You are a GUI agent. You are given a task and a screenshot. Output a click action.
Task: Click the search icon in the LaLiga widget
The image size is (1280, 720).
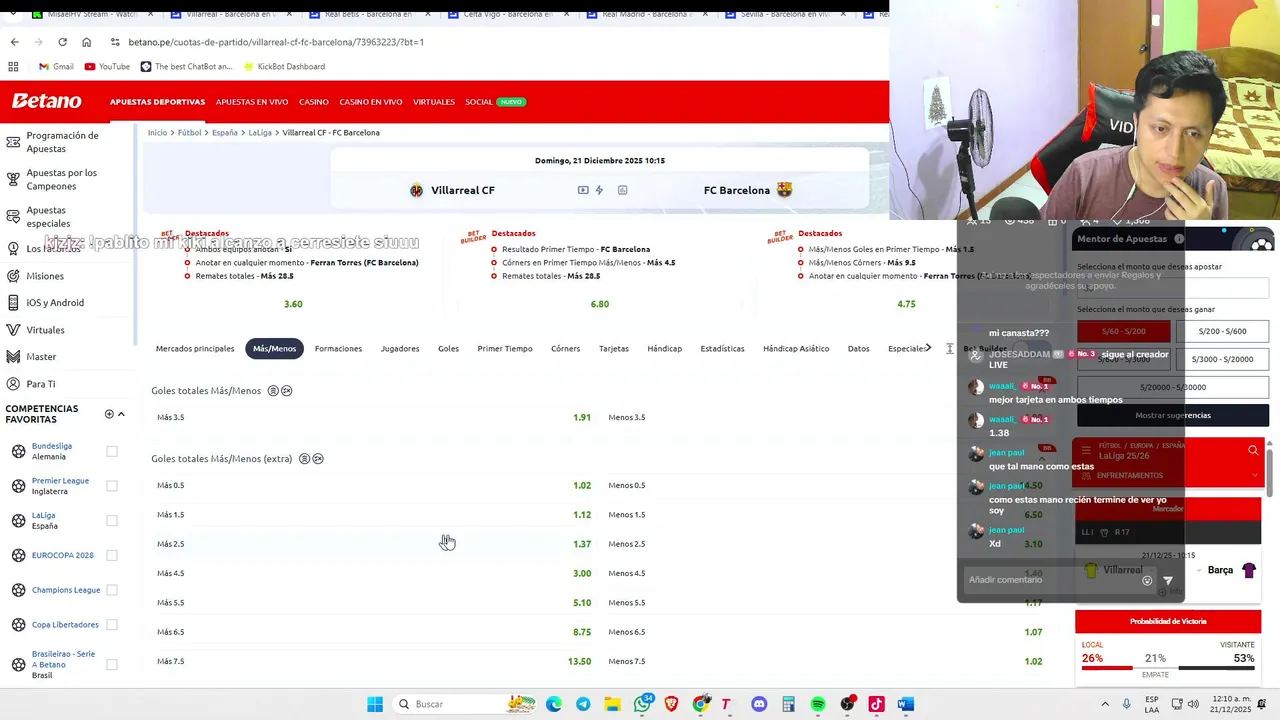(1253, 451)
